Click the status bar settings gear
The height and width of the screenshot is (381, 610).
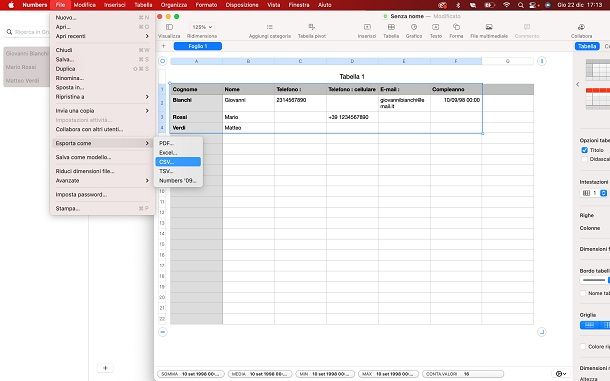pos(561,374)
